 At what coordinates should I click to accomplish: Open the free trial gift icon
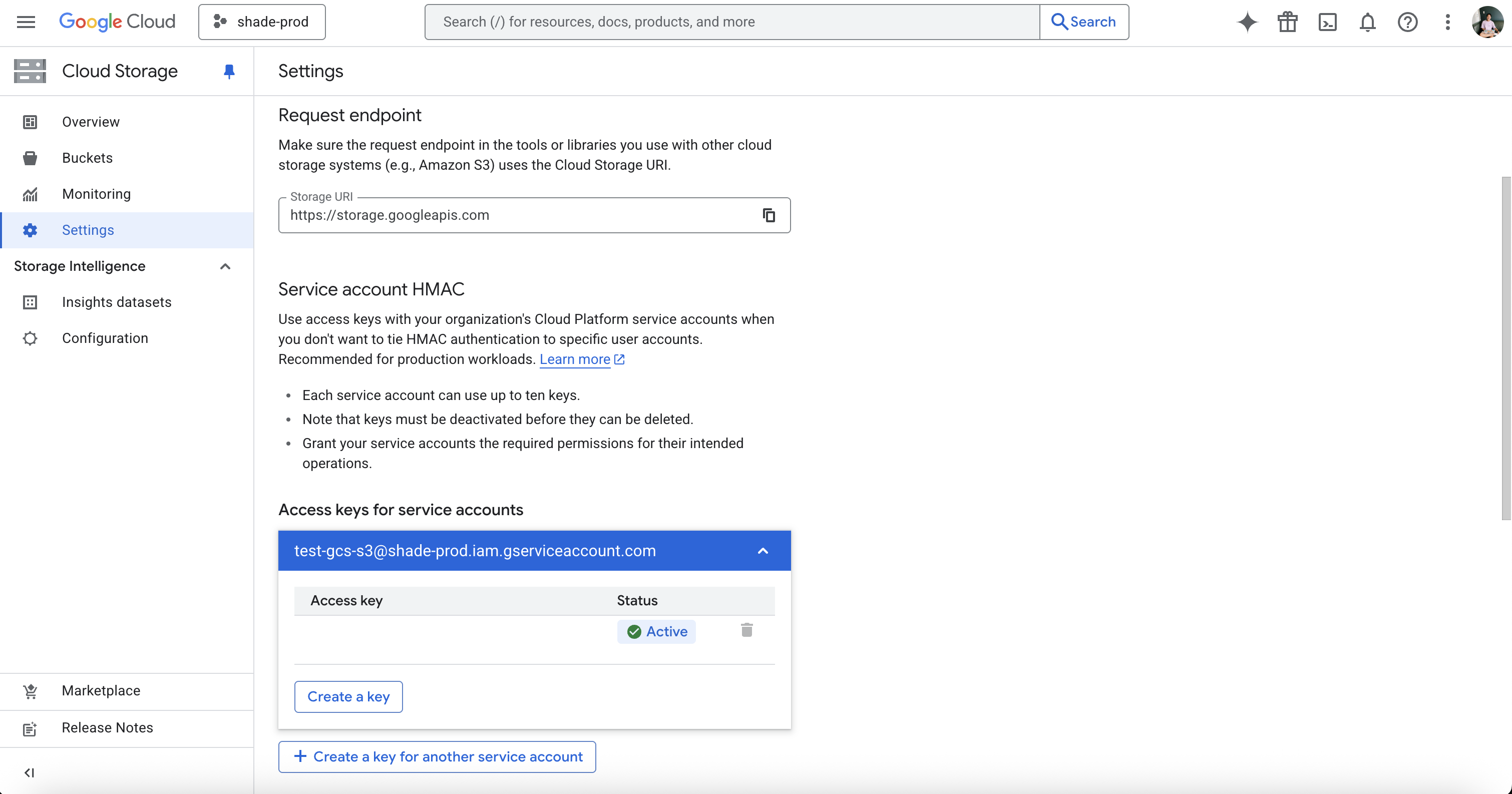(1287, 22)
